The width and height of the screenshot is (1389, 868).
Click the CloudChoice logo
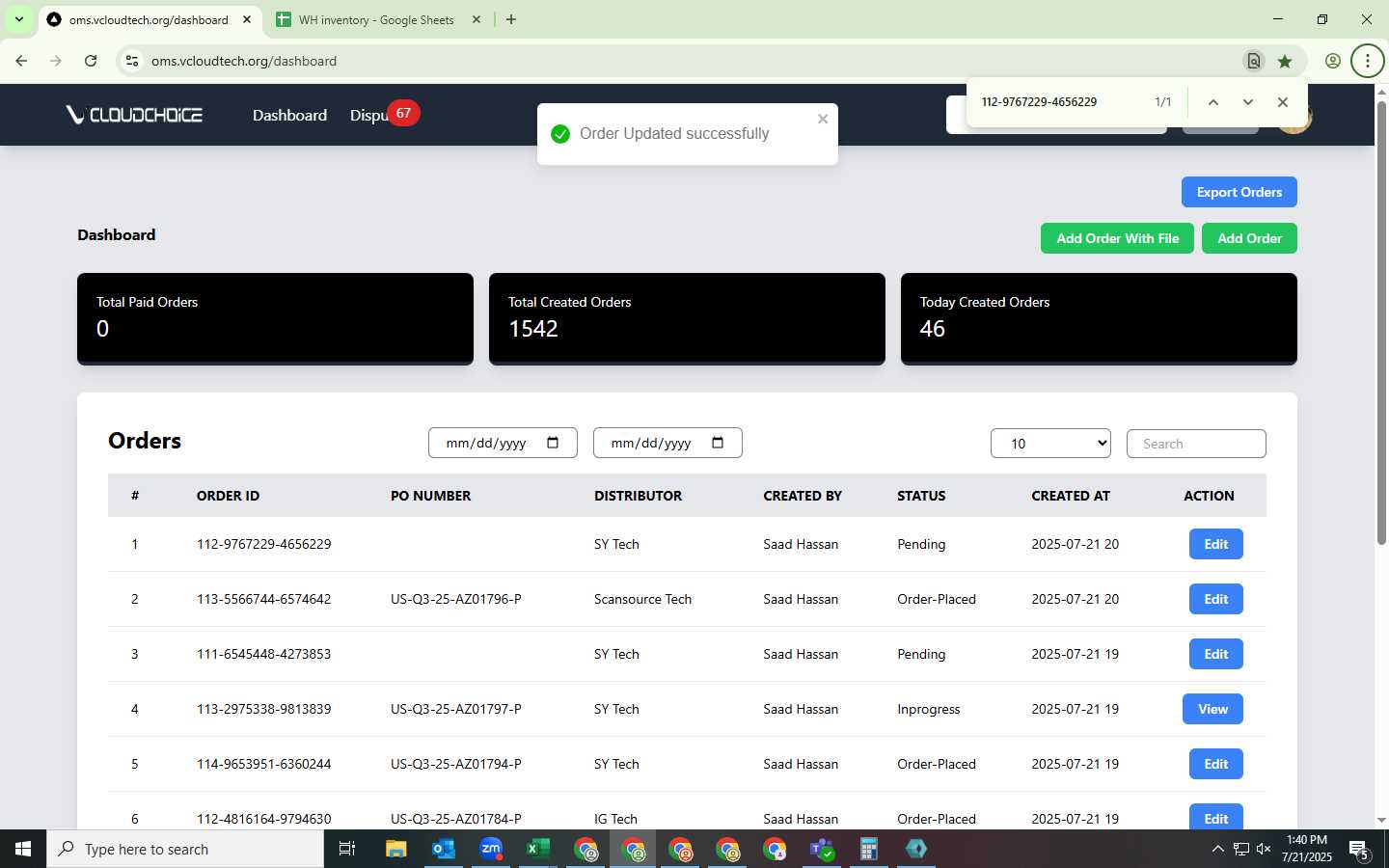pos(134,115)
